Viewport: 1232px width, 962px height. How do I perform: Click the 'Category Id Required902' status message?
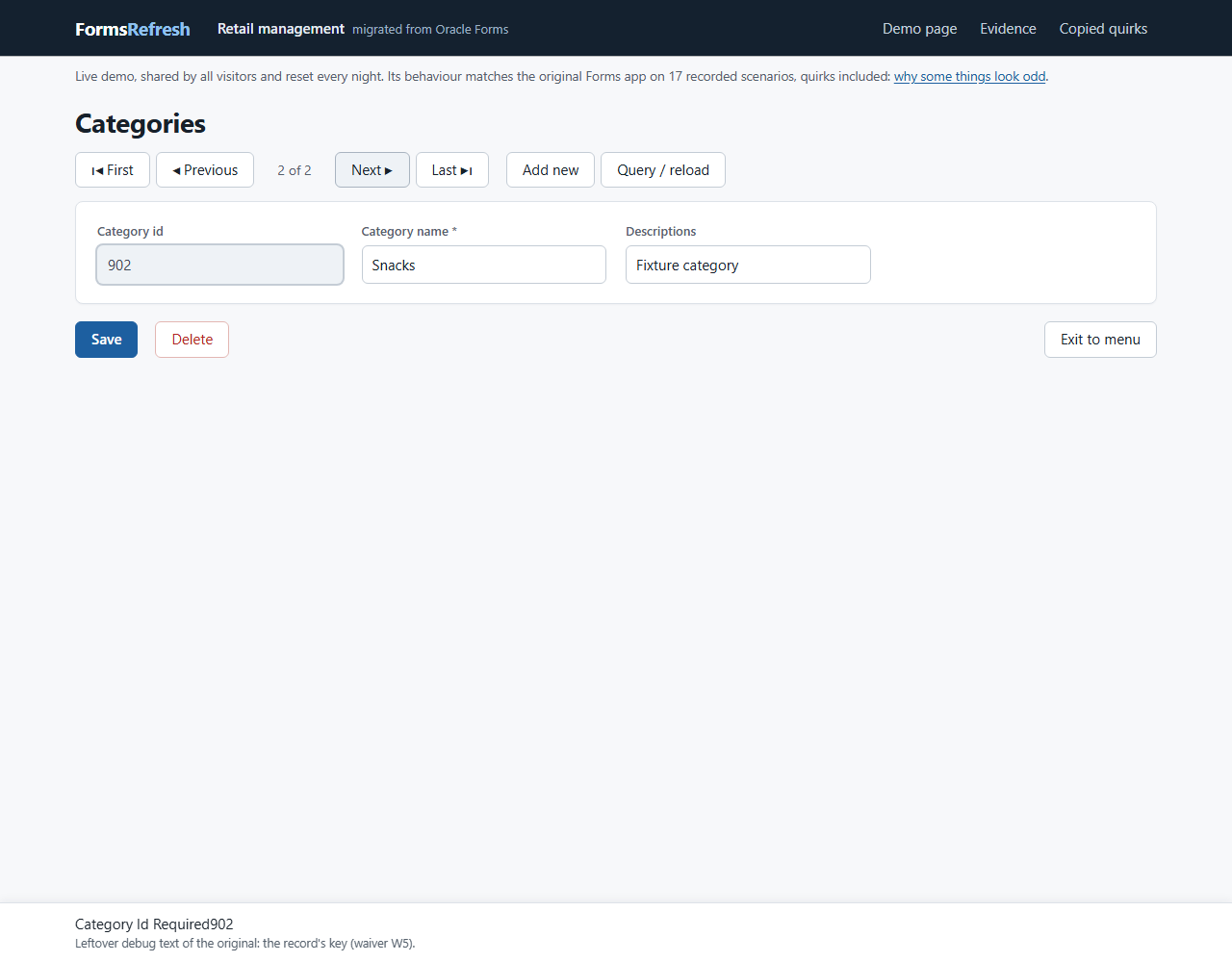click(154, 924)
